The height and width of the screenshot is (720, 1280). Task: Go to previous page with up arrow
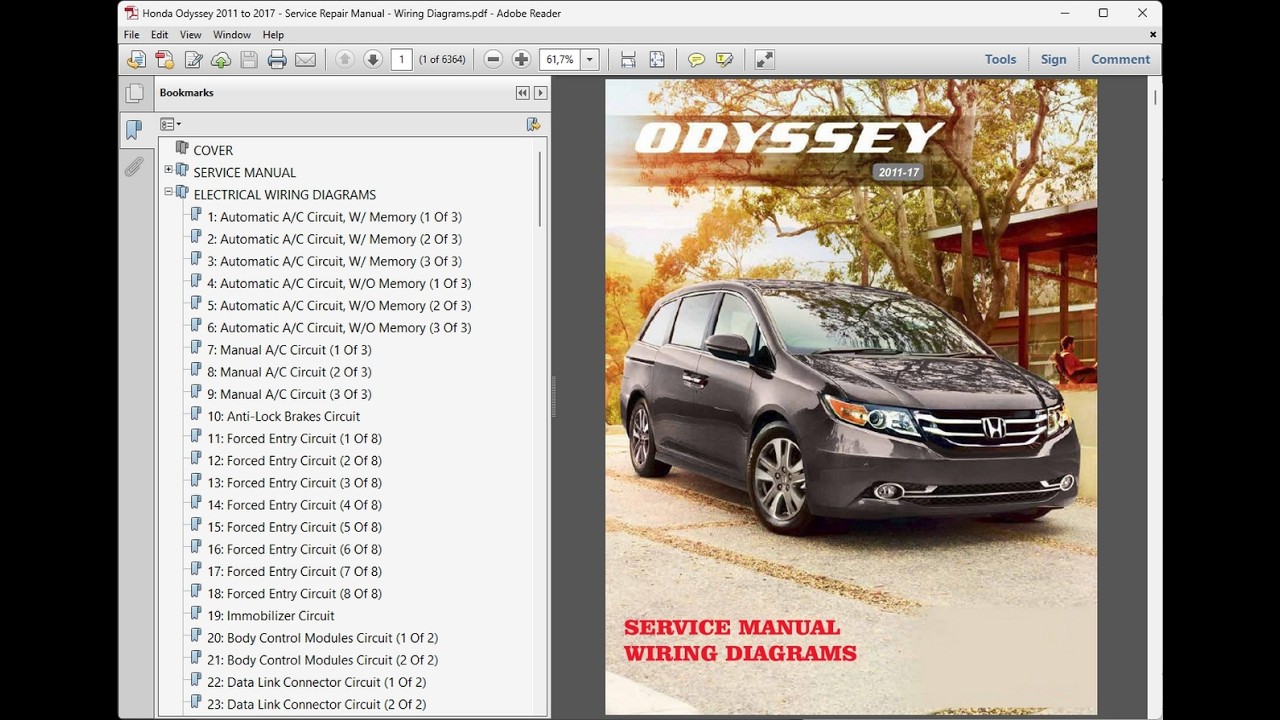pos(345,60)
